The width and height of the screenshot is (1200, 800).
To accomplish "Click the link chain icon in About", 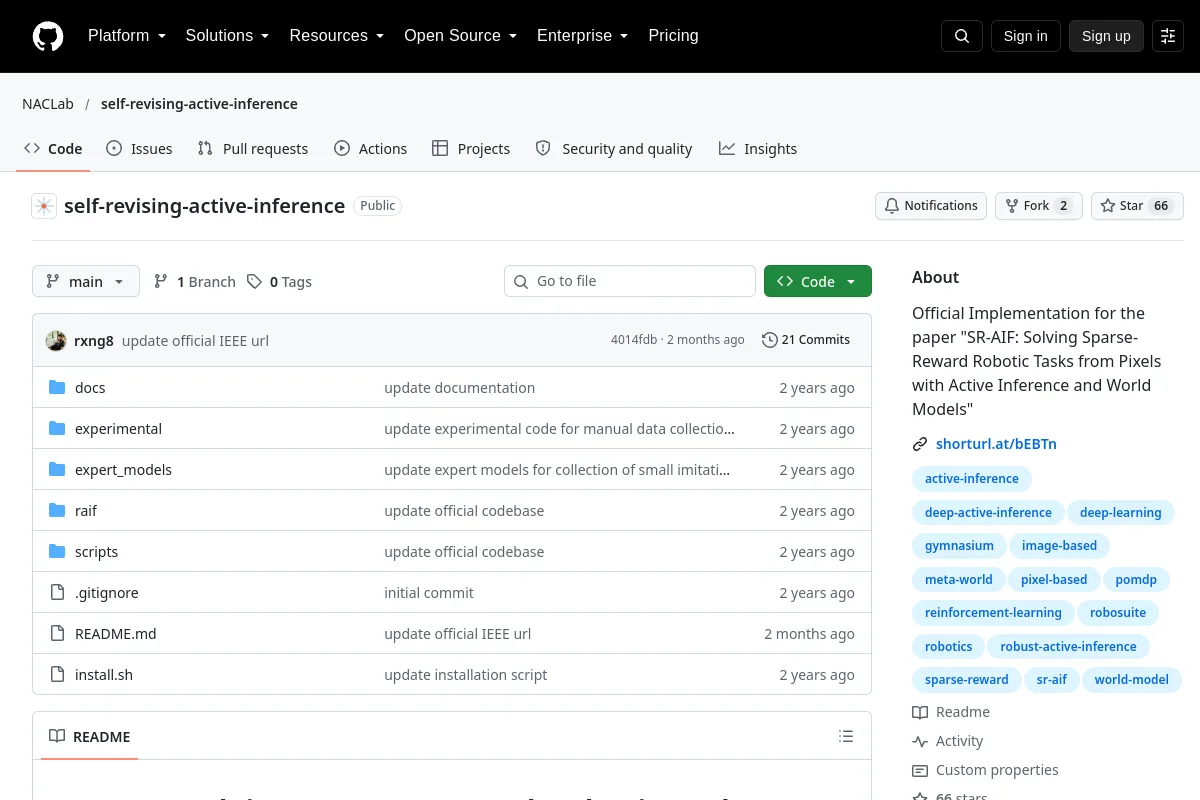I will (920, 444).
